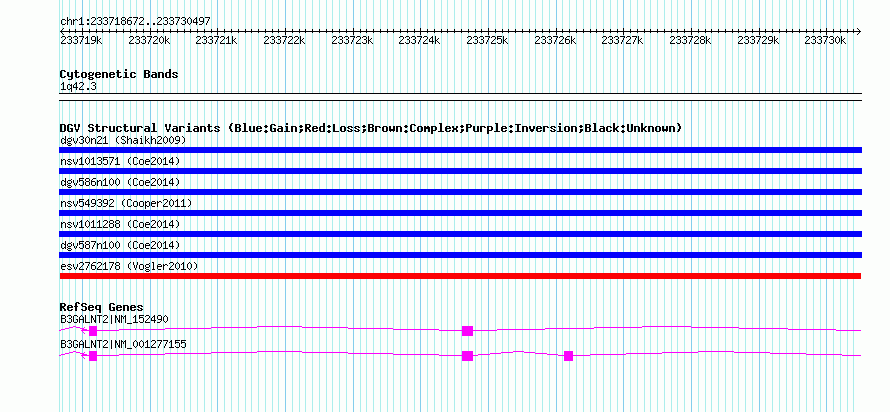The width and height of the screenshot is (890, 412).
Task: Click the nsv1011288 (Coe2014) label
Action: (x=120, y=224)
